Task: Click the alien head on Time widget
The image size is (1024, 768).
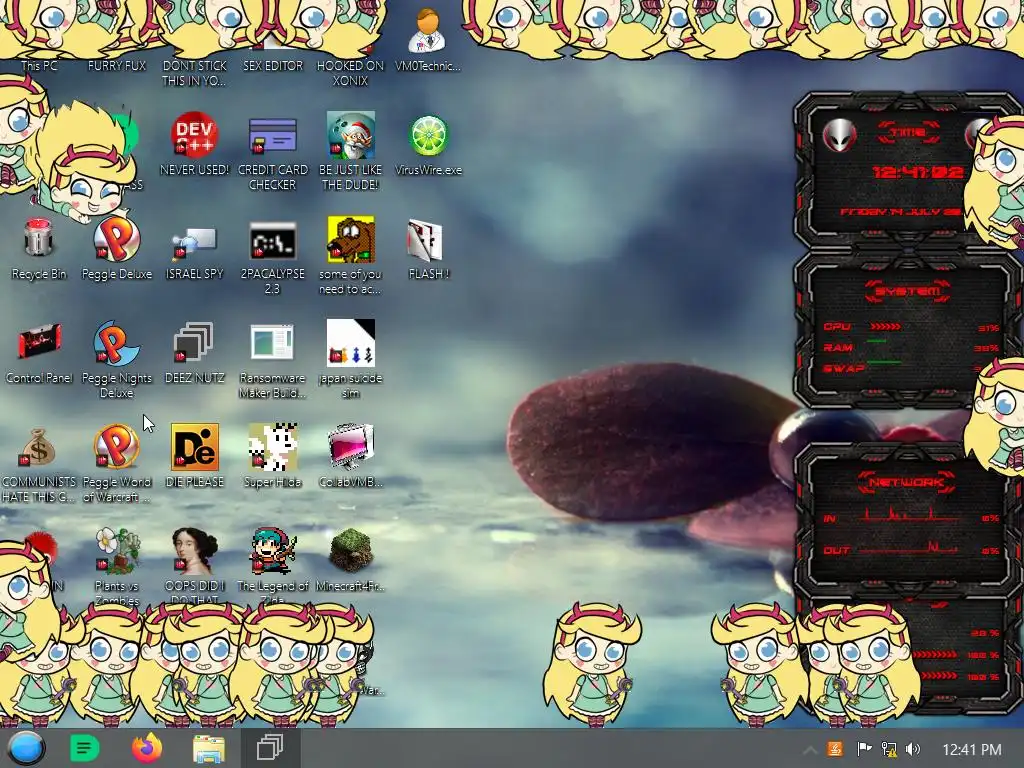Action: click(839, 136)
